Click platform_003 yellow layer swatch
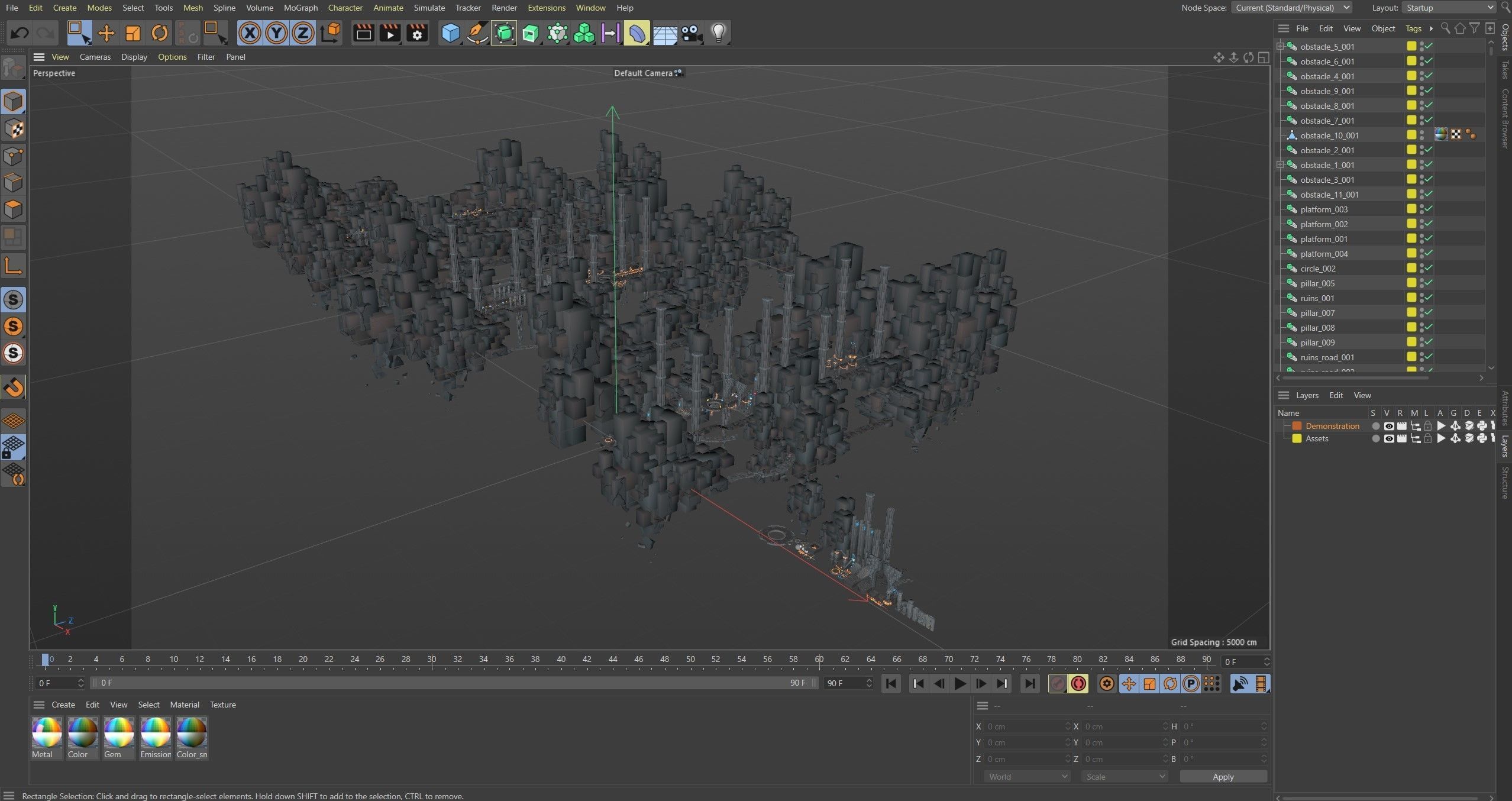The height and width of the screenshot is (801, 1512). click(x=1411, y=209)
